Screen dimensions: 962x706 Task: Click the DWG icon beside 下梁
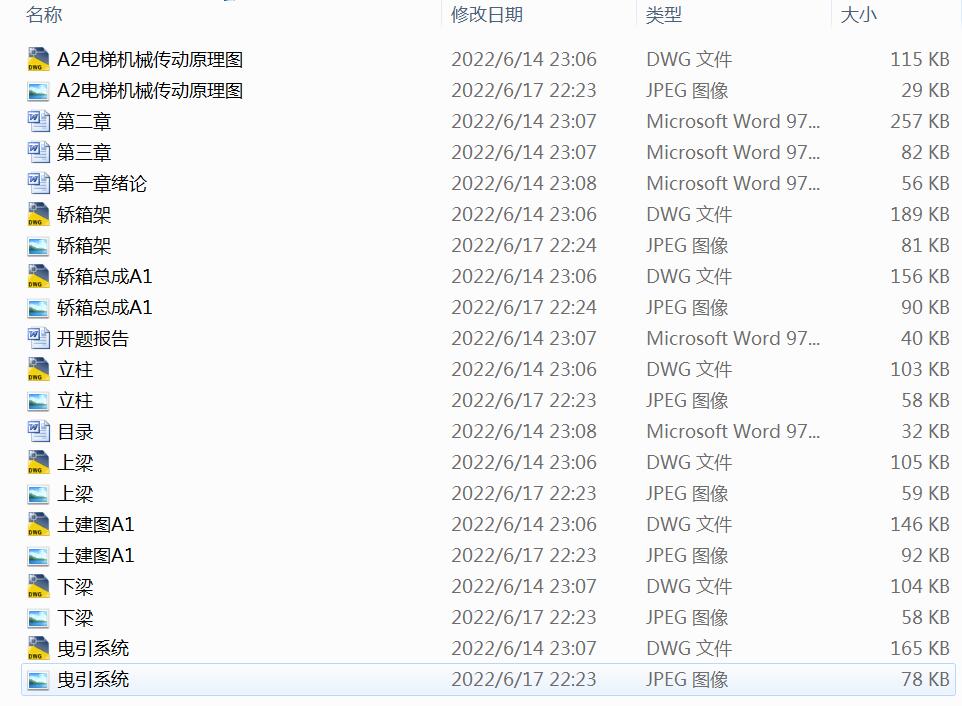pyautogui.click(x=38, y=586)
